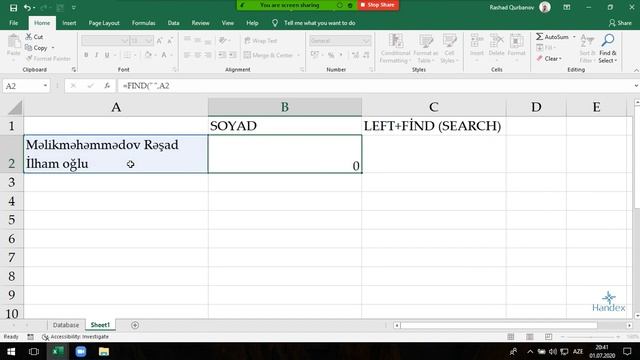Open the File tab

pyautogui.click(x=13, y=23)
